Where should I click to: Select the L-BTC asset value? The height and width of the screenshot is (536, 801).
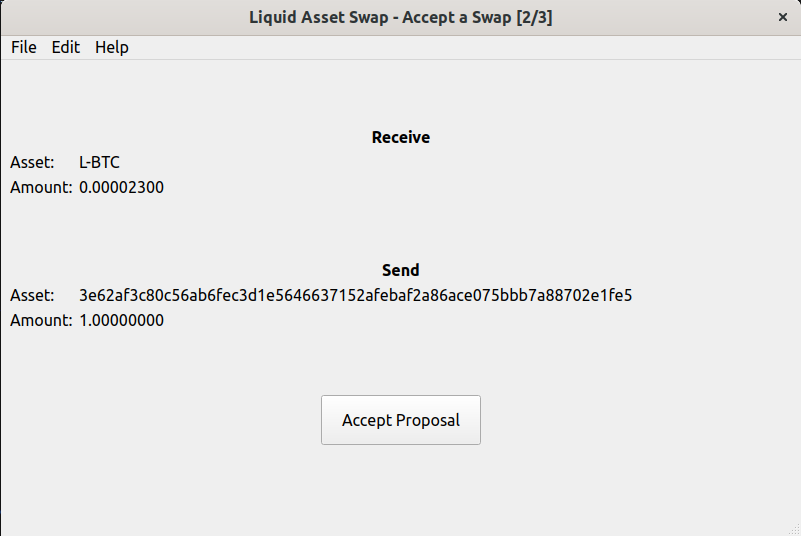pyautogui.click(x=100, y=162)
